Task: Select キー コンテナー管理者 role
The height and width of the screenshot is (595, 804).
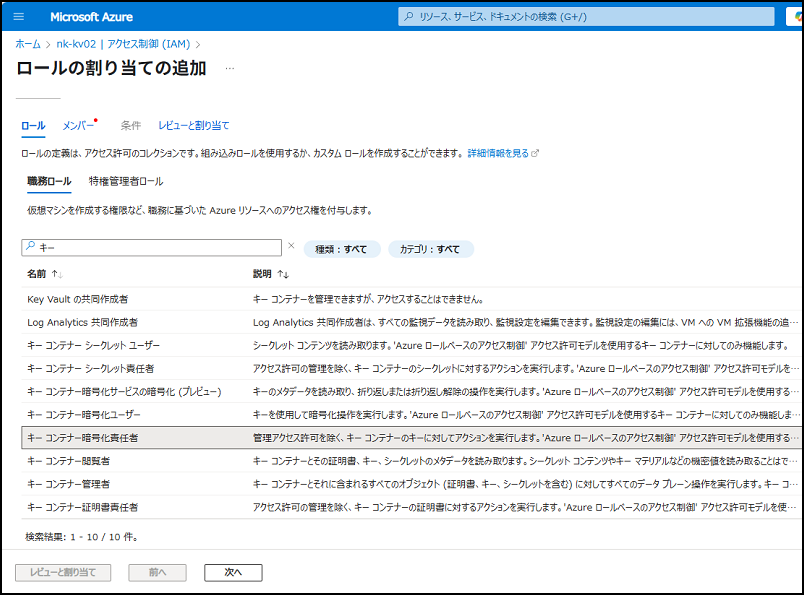Action: click(x=411, y=484)
